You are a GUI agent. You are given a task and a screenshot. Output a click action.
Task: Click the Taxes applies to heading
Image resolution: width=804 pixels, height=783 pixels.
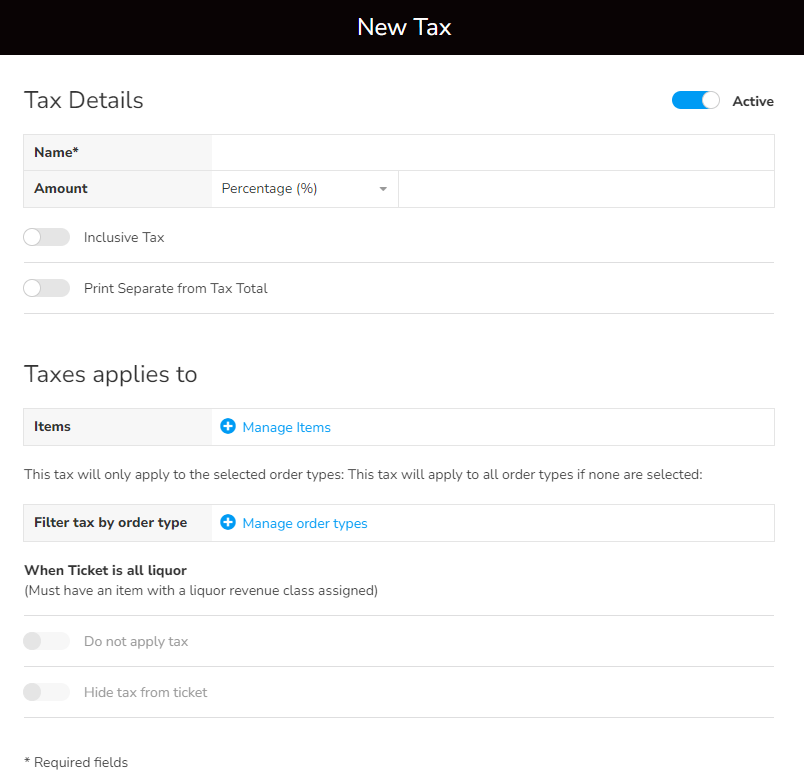click(111, 374)
